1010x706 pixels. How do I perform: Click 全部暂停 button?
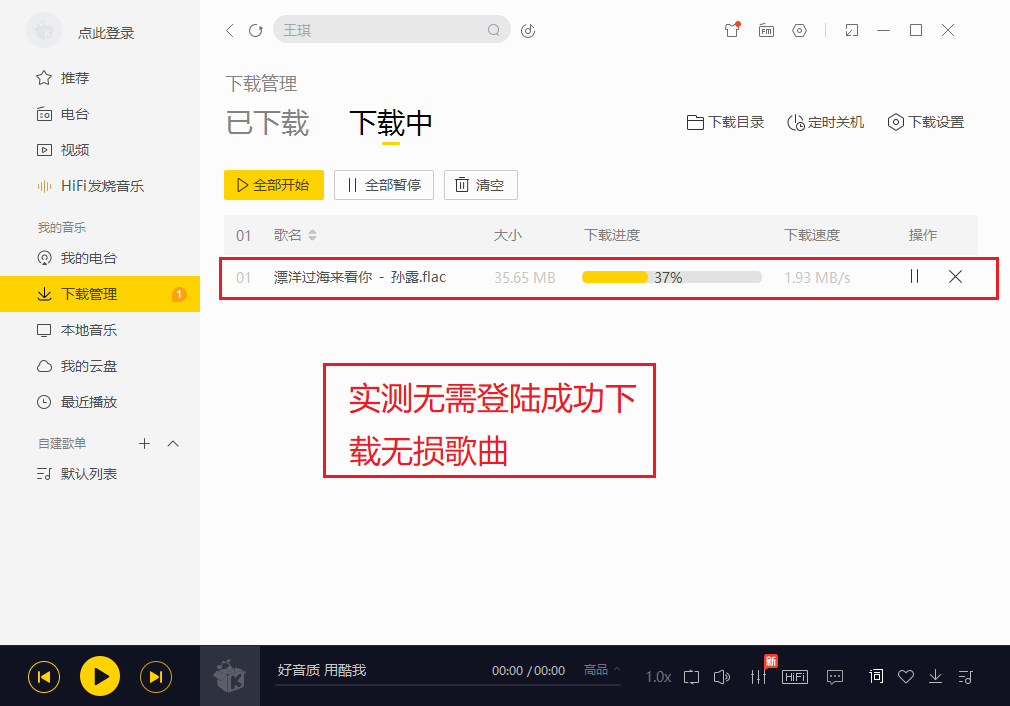384,185
